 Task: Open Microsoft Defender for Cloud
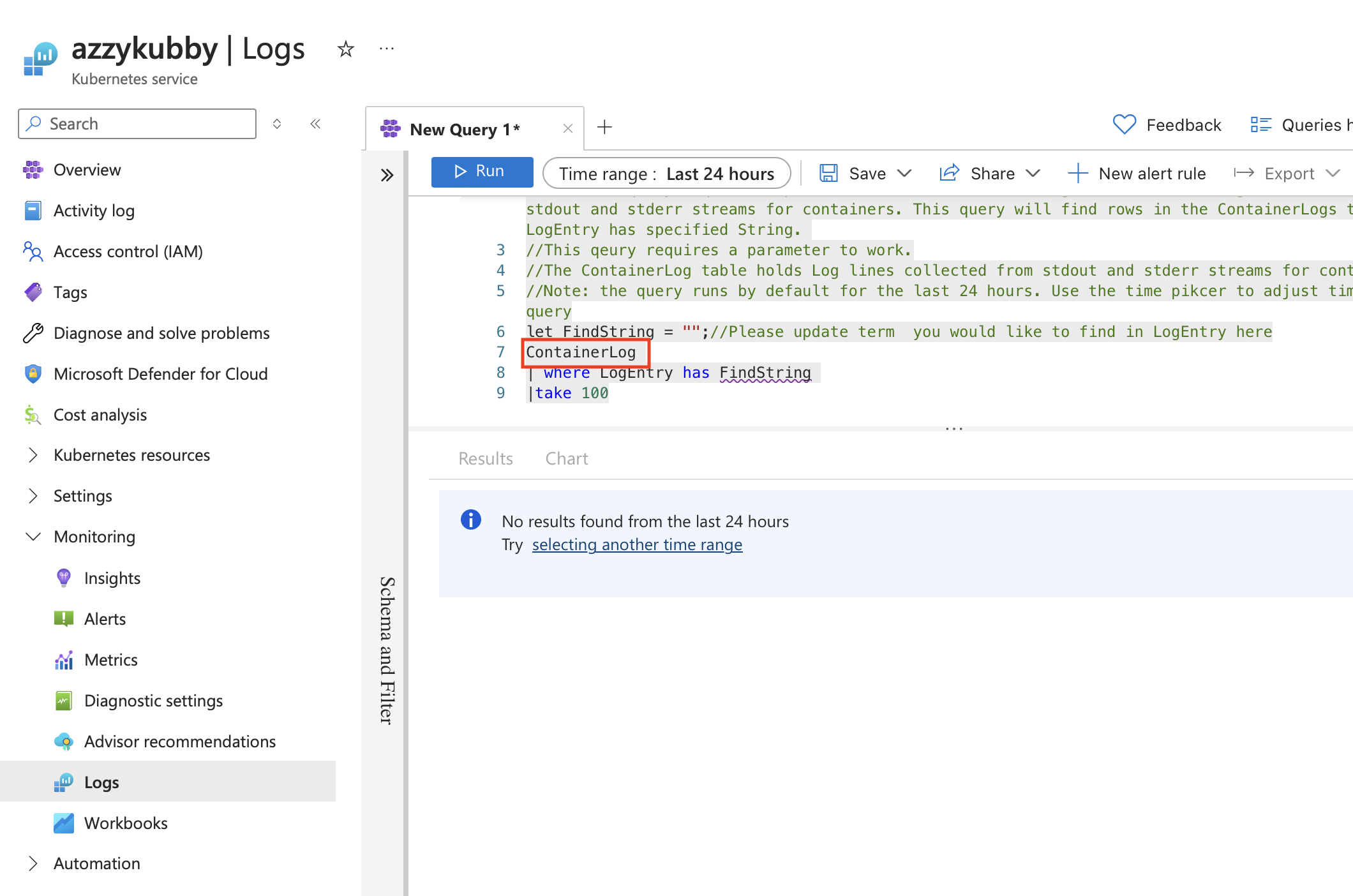click(x=161, y=374)
